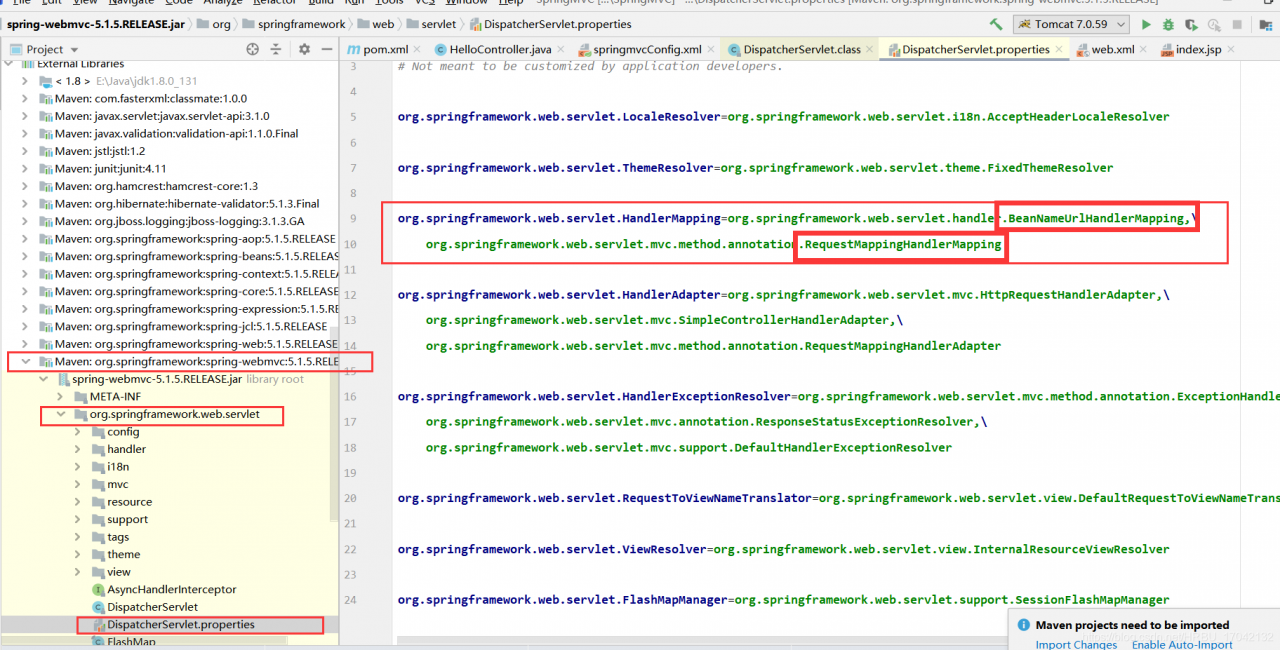
Task: Click the config folder icon
Action: [x=98, y=432]
